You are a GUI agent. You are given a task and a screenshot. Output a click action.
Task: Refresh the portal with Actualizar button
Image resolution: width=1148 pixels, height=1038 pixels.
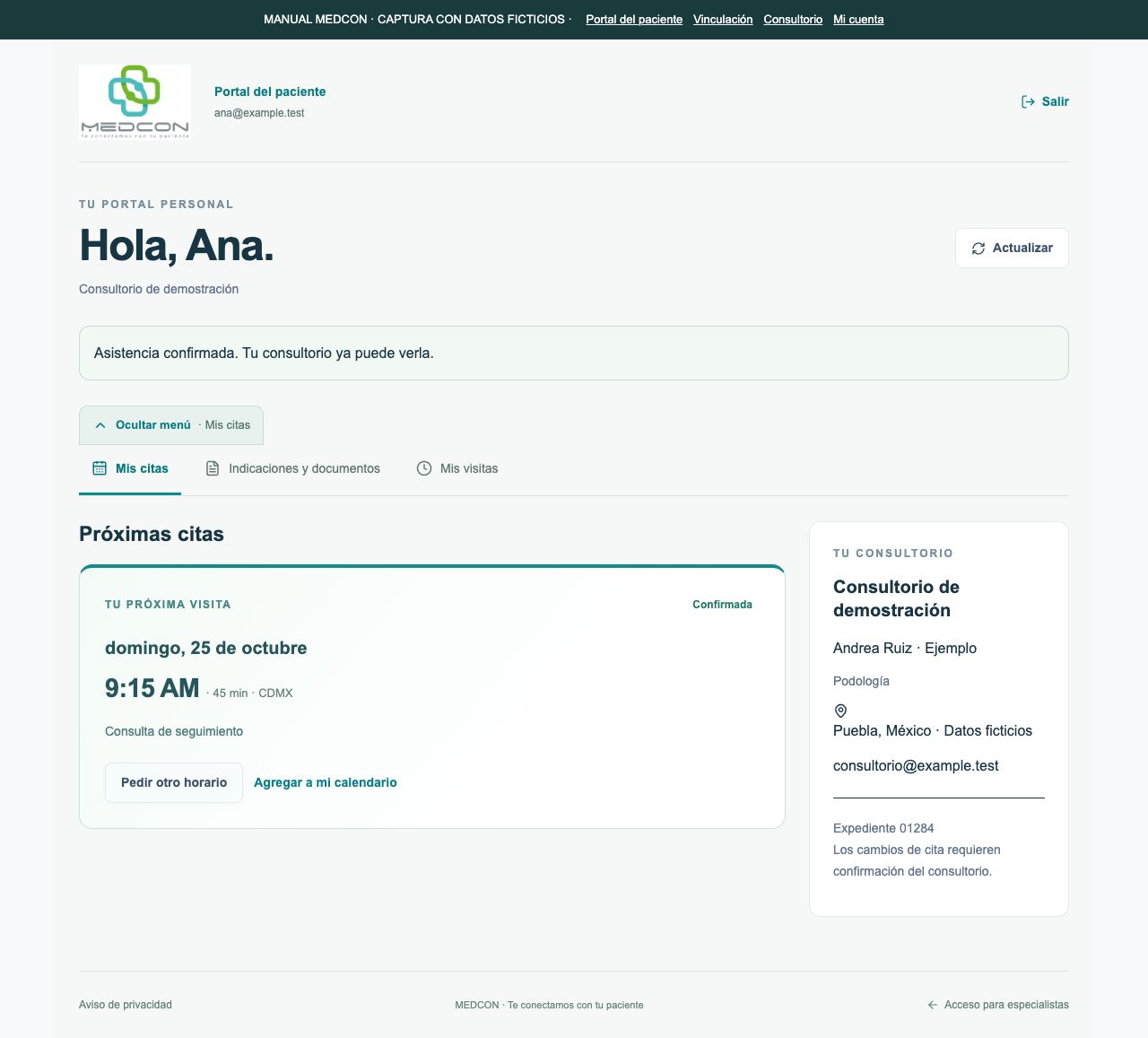(1012, 248)
